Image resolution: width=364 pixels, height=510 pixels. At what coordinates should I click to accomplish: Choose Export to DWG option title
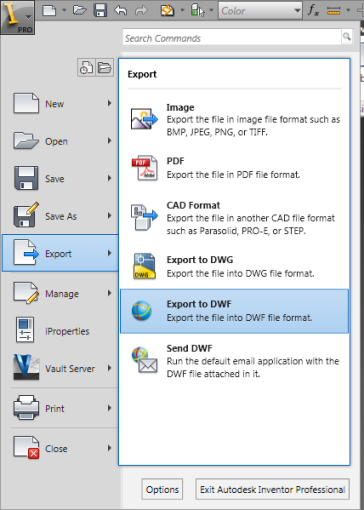point(200,260)
